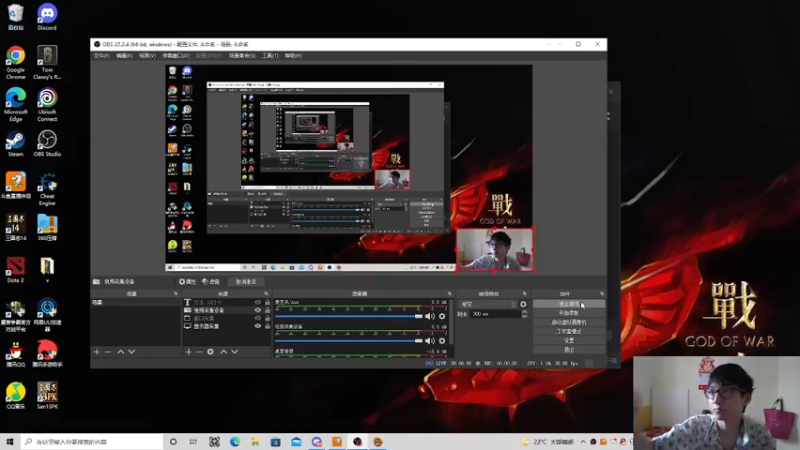Select the 显示器采集 source row
The height and width of the screenshot is (450, 800).
tap(227, 326)
